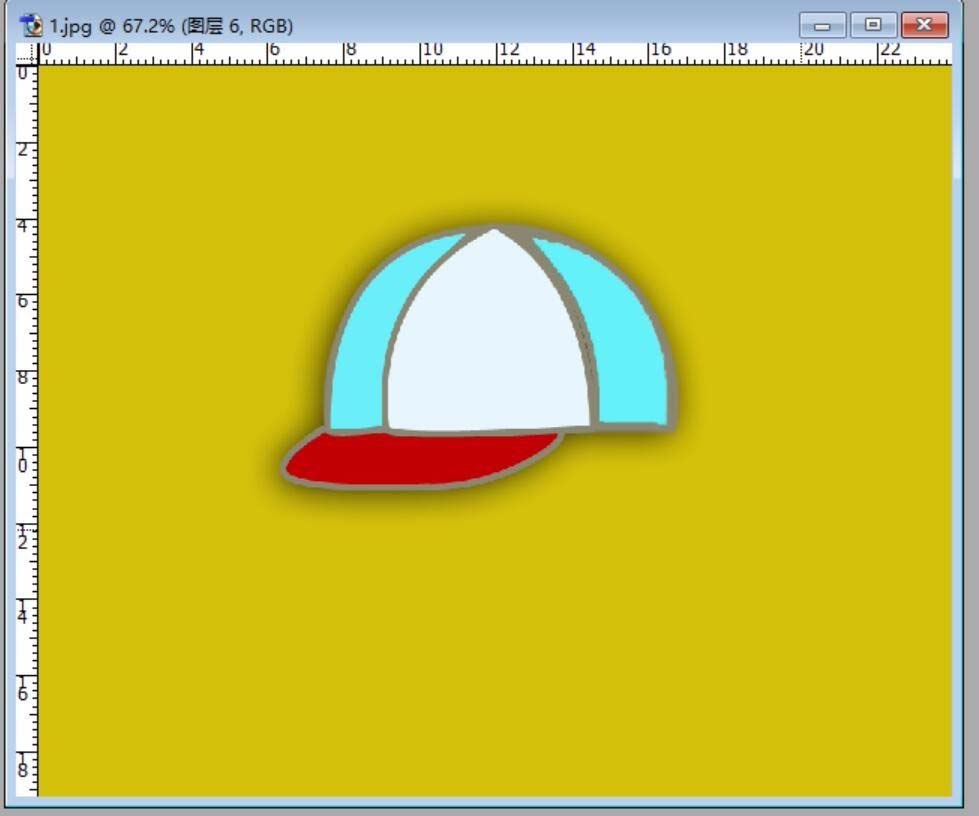This screenshot has height=816, width=979.
Task: Click the top tip of the cap
Action: 495,229
